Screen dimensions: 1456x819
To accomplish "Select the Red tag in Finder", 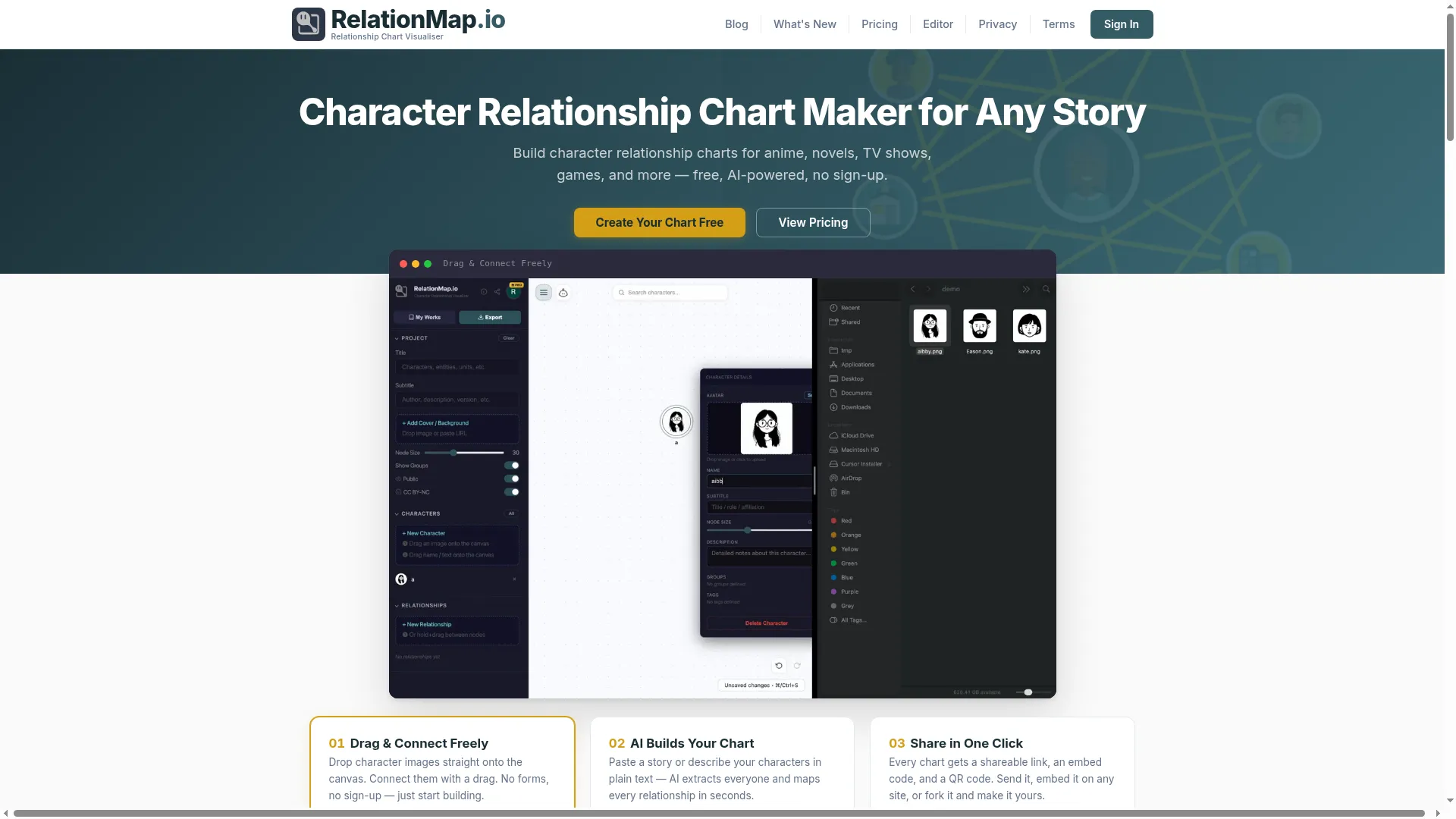I will [x=842, y=521].
